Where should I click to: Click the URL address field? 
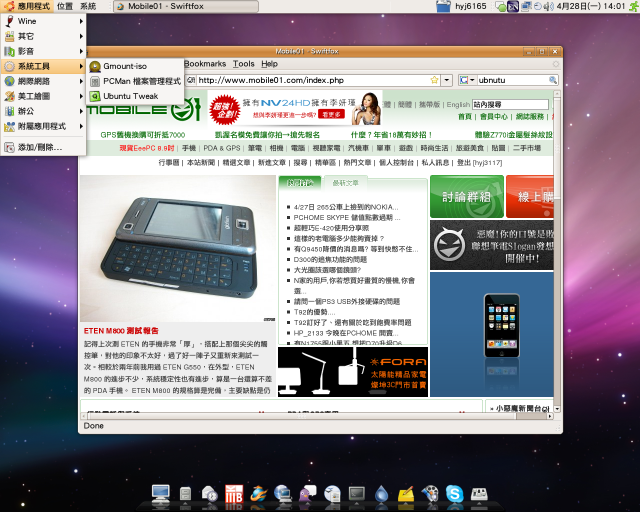[312, 80]
